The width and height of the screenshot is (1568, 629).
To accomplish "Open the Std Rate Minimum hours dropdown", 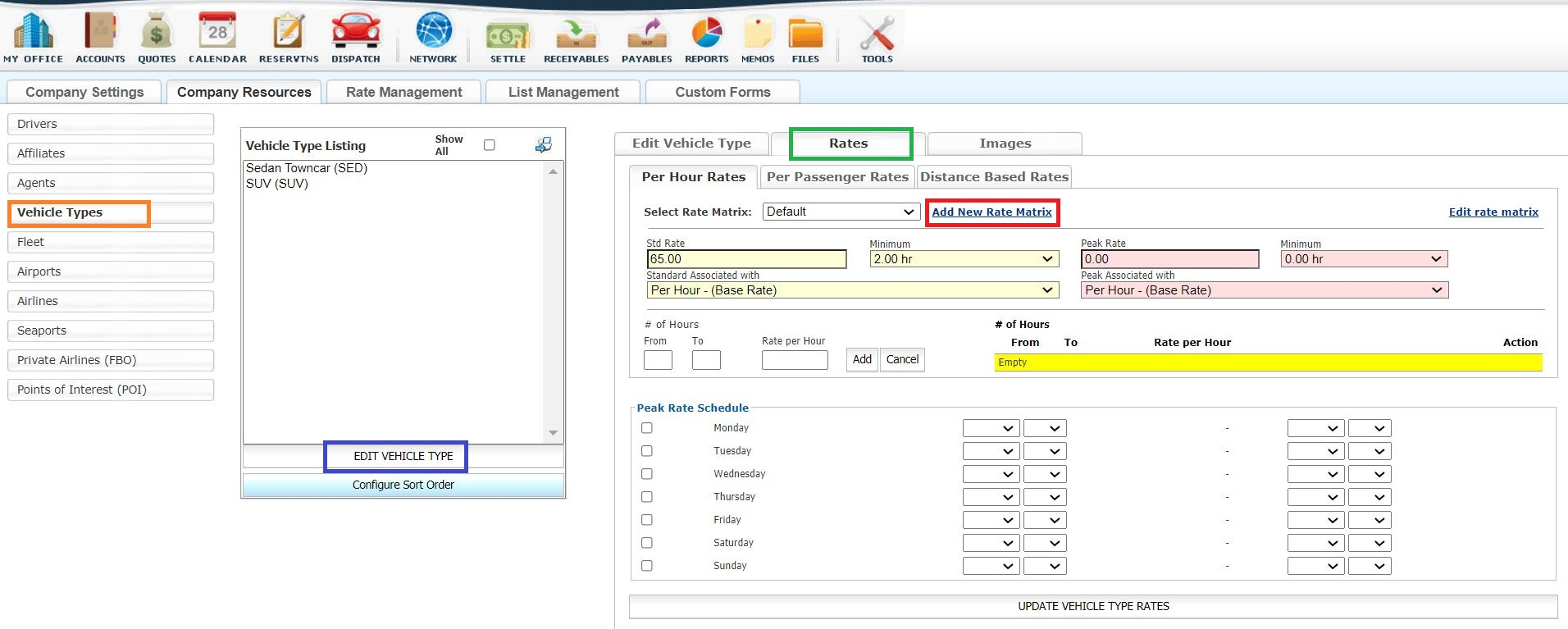I will [x=964, y=259].
